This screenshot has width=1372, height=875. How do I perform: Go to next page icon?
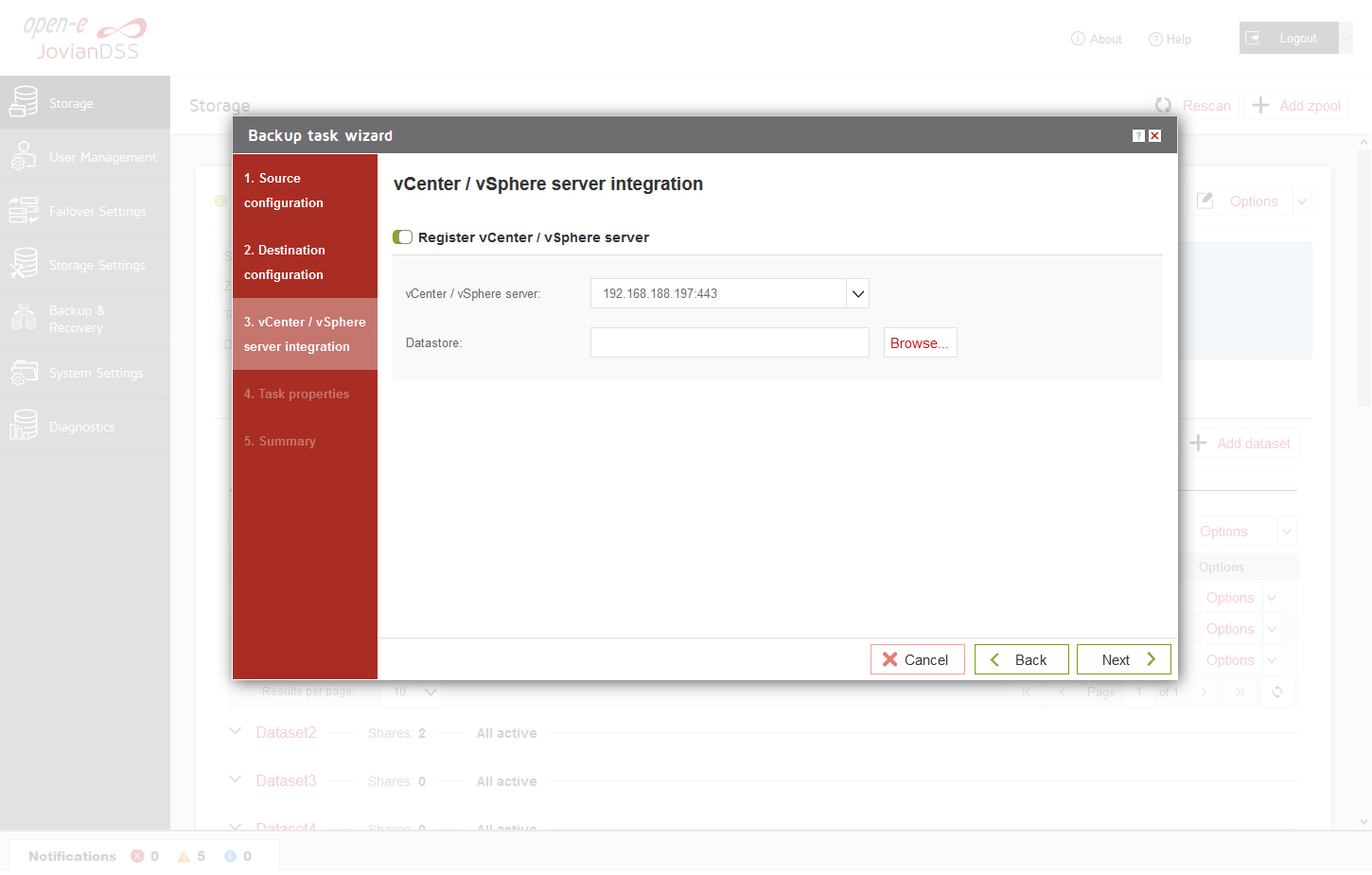pyautogui.click(x=1204, y=692)
